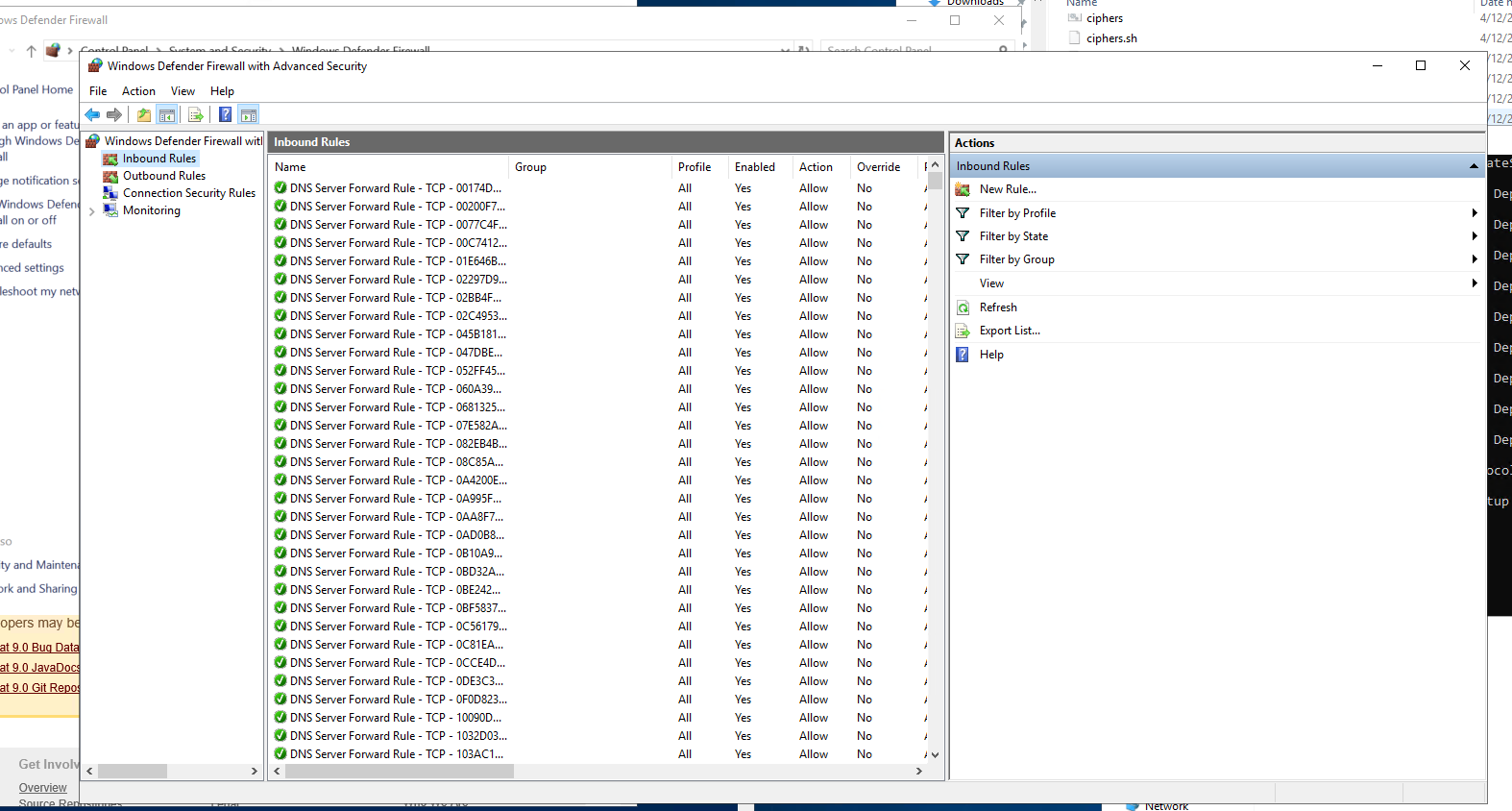Select rule DNS Server Forward Rule - TCP - 00200F7
The image size is (1512, 811).
point(397,207)
